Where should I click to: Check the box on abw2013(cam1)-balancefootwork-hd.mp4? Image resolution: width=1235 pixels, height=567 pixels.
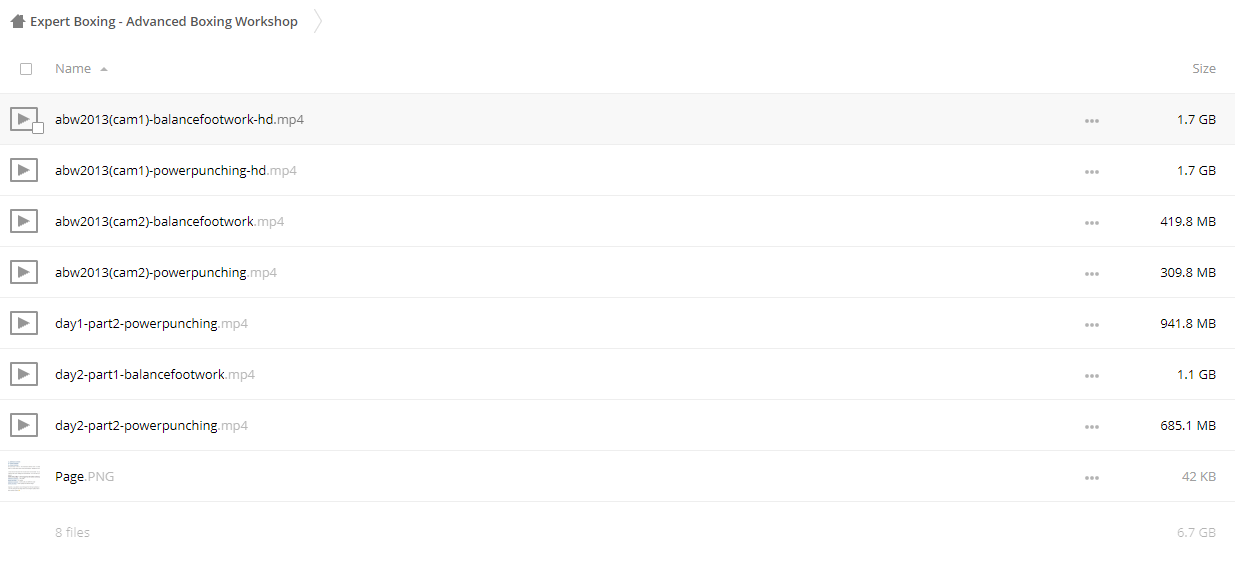pos(38,128)
